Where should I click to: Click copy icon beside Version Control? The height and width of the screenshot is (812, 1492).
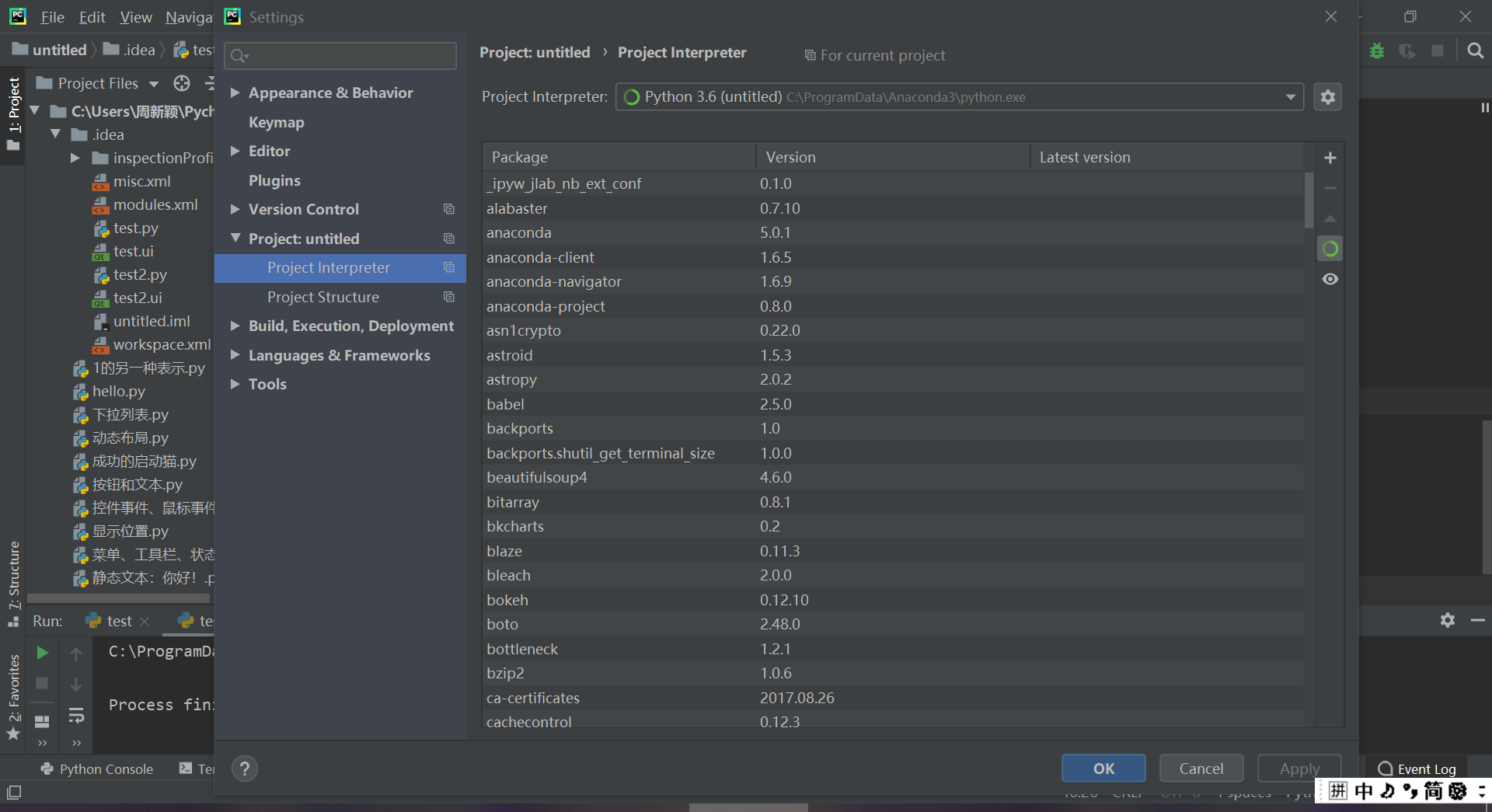(448, 209)
